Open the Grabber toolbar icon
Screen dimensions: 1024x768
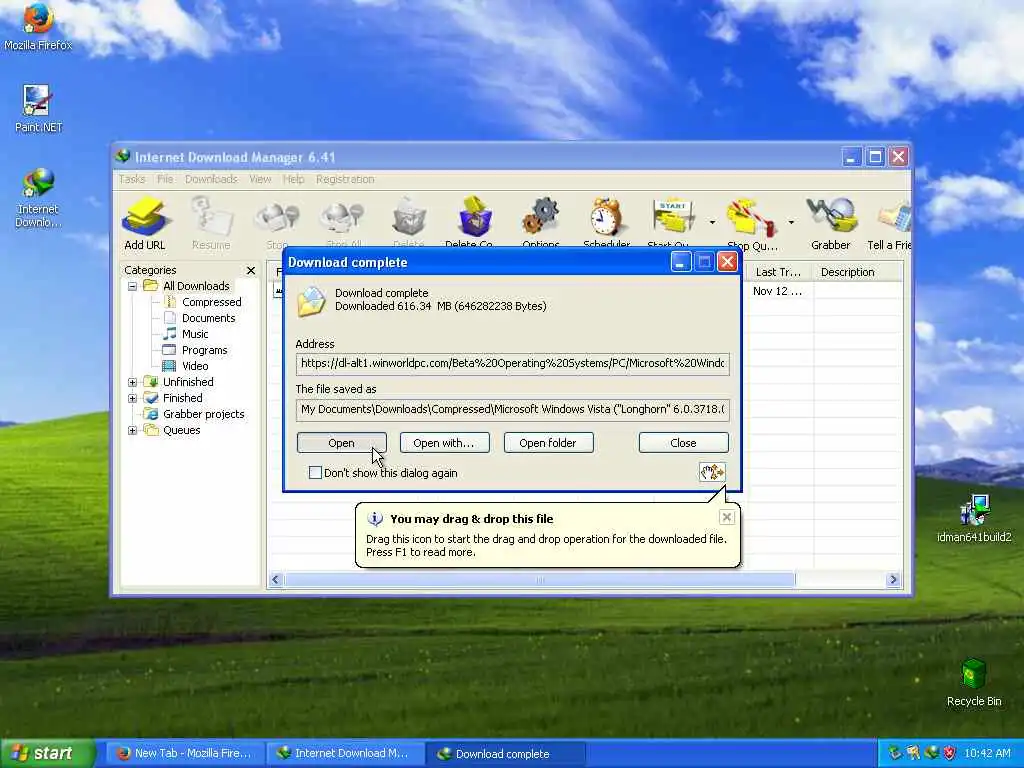click(x=831, y=223)
